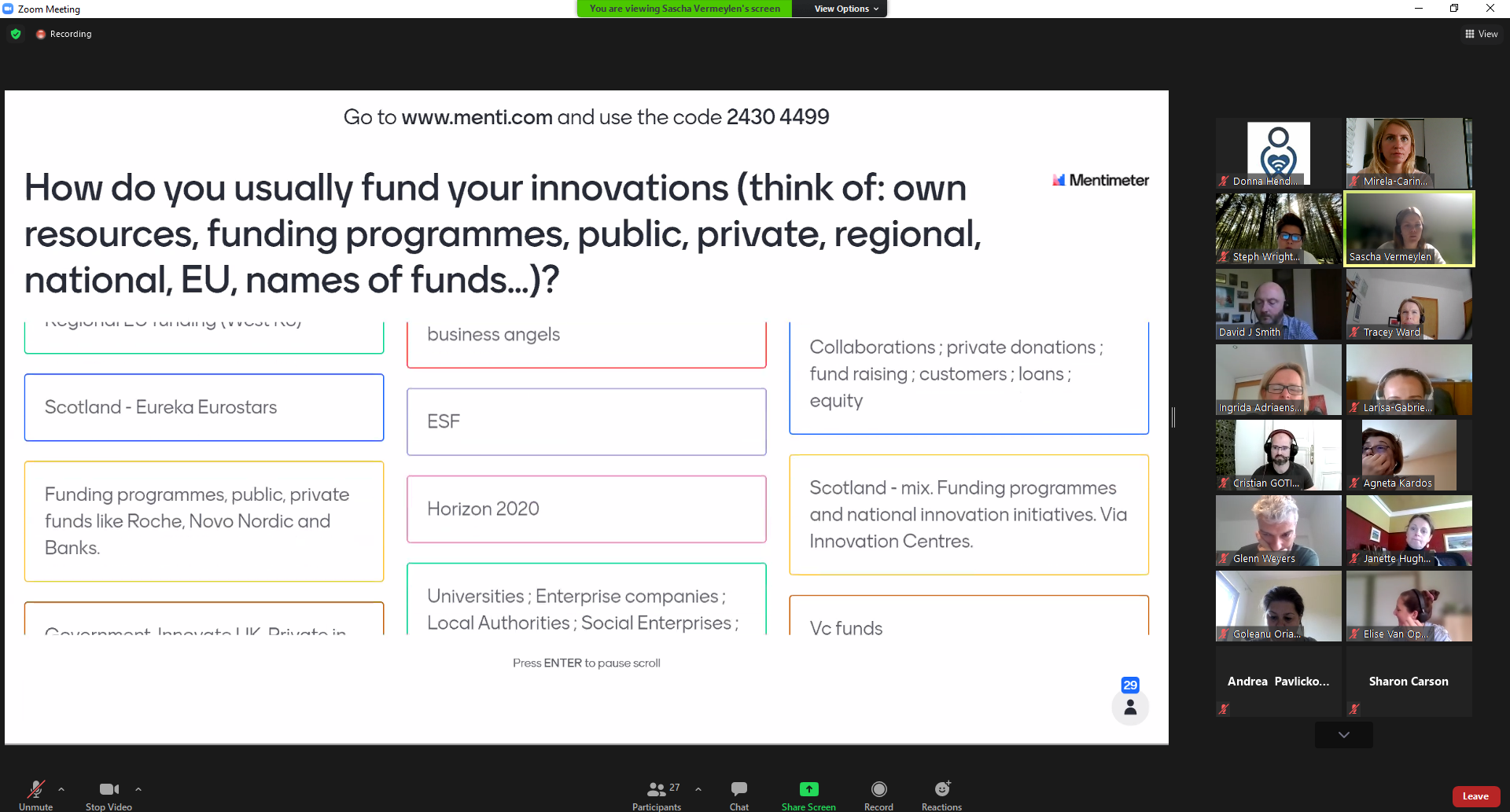This screenshot has width=1510, height=812.
Task: Click the grid icon next to View
Action: coord(1470,34)
